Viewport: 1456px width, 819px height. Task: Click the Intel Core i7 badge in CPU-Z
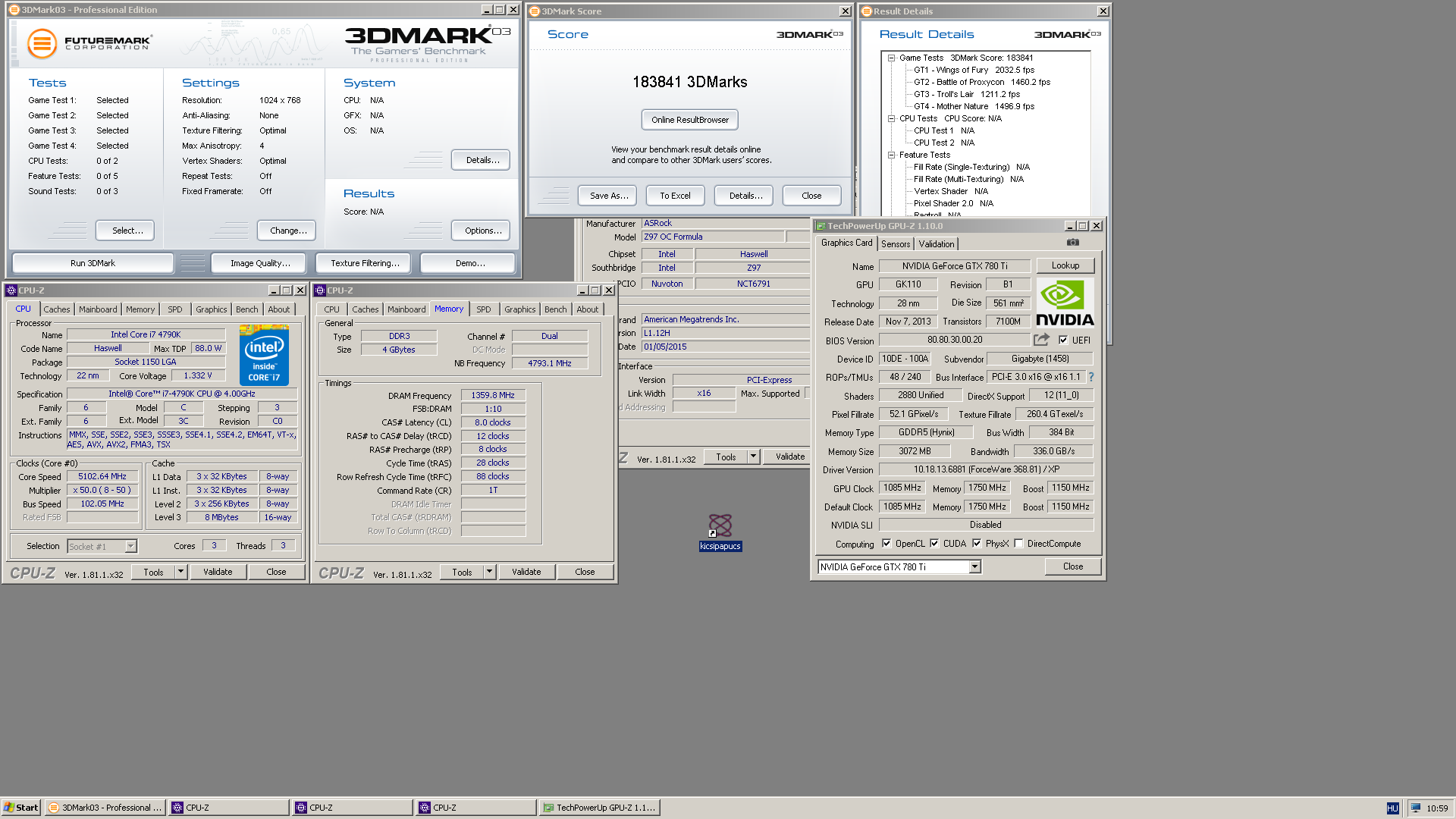tap(264, 355)
